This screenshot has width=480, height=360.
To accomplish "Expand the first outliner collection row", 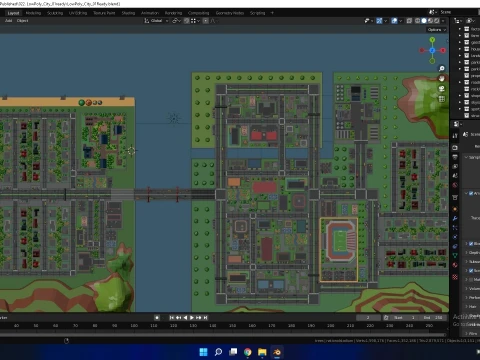I will pos(460,29).
